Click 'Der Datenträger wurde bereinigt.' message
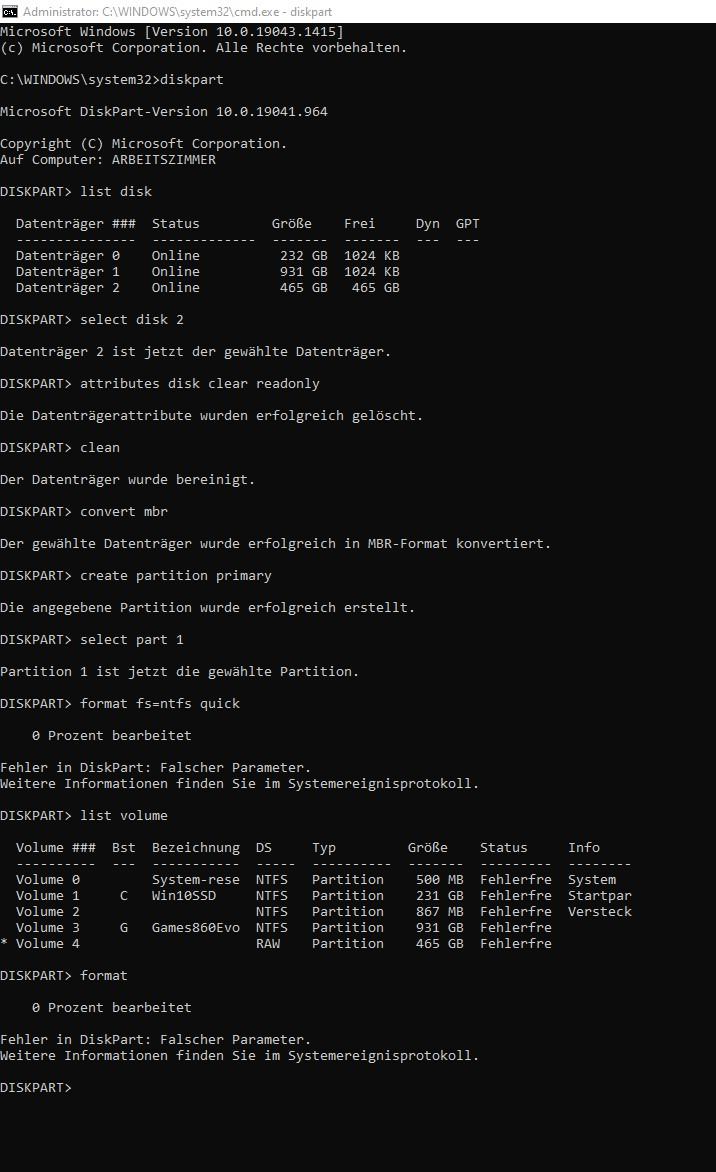716x1172 pixels. [x=128, y=480]
